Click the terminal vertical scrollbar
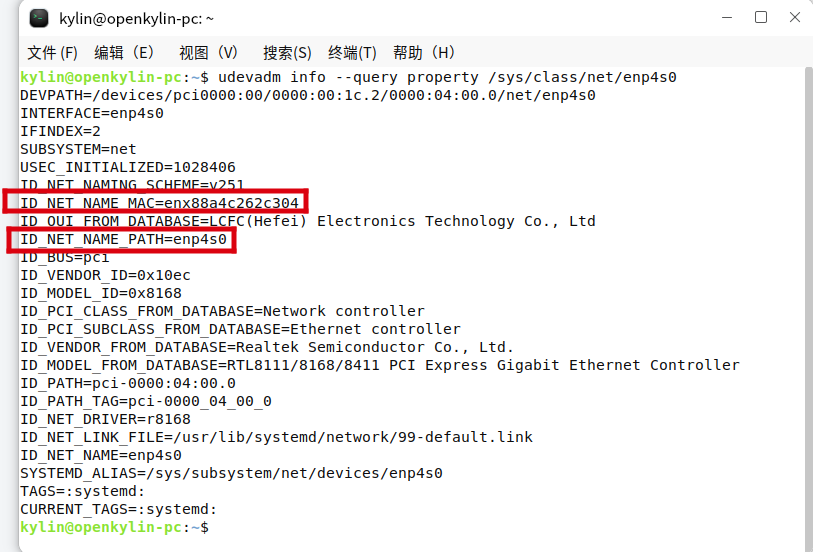This screenshot has width=813, height=552. point(809,309)
